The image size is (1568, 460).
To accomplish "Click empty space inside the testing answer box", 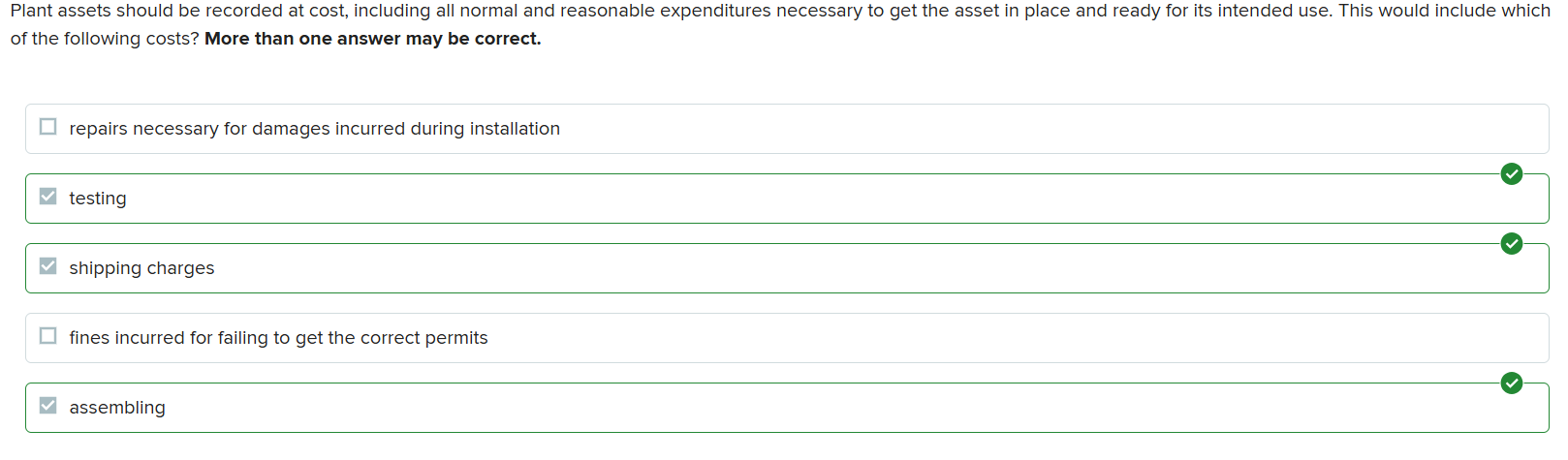I will pos(775,199).
